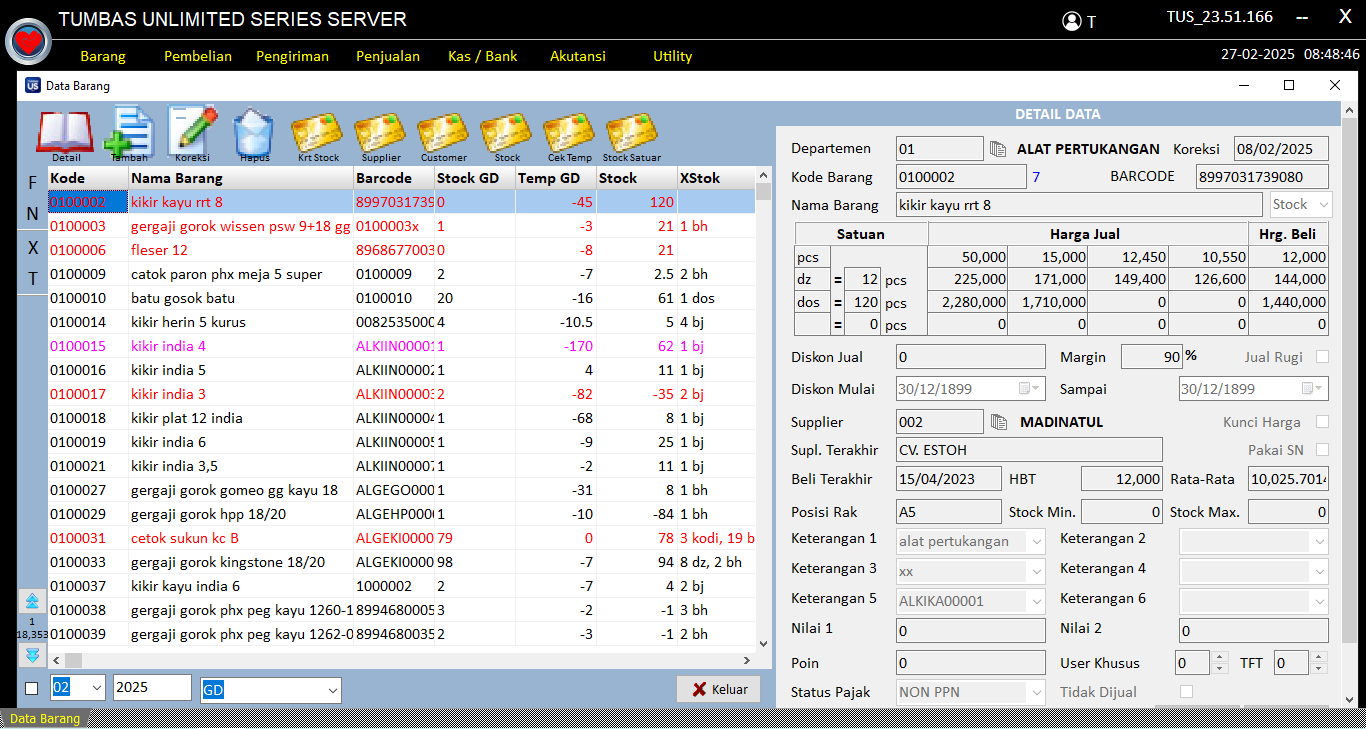Click the Data Barang window icon

[x=33, y=86]
